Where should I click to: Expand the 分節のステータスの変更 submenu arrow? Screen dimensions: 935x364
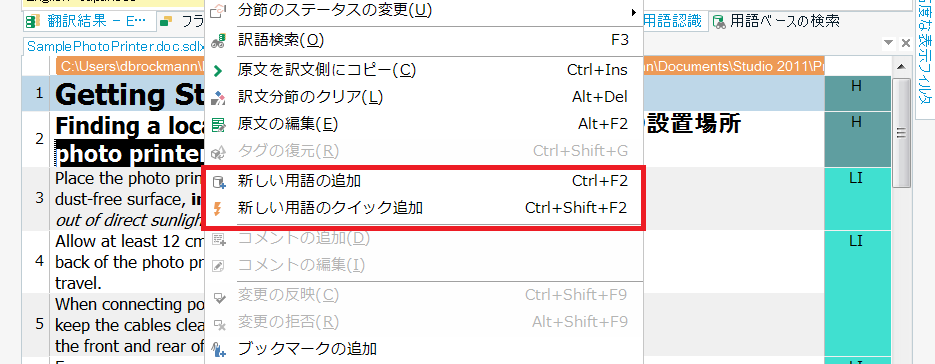(633, 11)
